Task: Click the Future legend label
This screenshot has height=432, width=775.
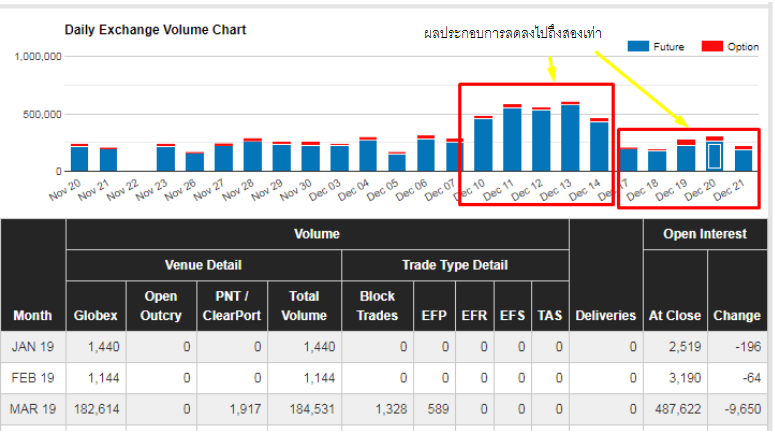Action: (669, 47)
